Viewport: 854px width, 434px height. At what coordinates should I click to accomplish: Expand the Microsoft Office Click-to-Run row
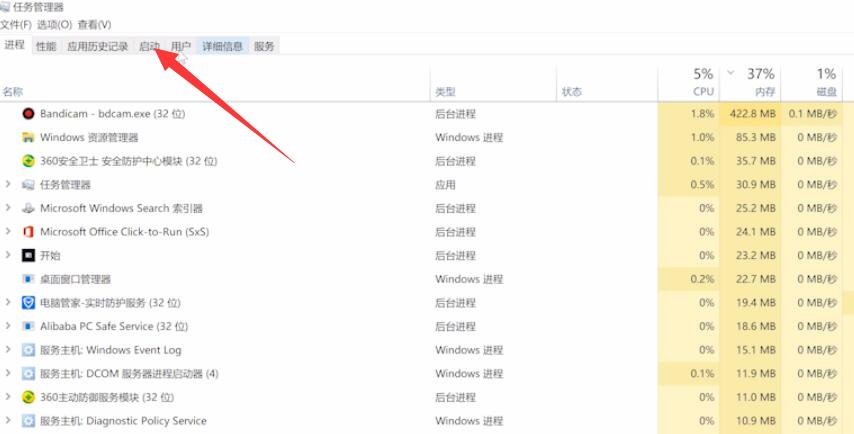click(x=8, y=231)
